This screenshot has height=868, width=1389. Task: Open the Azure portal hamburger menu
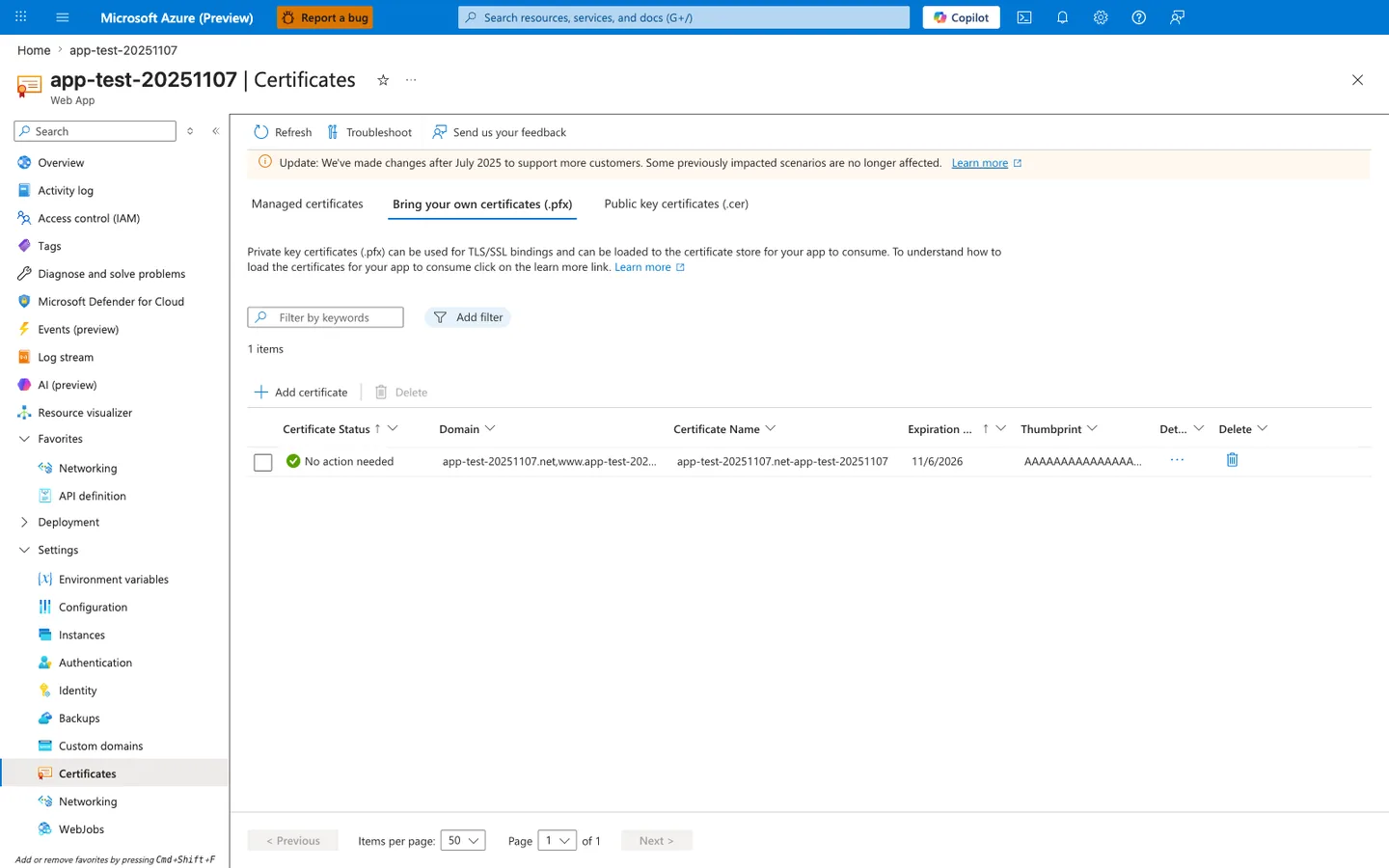(63, 17)
